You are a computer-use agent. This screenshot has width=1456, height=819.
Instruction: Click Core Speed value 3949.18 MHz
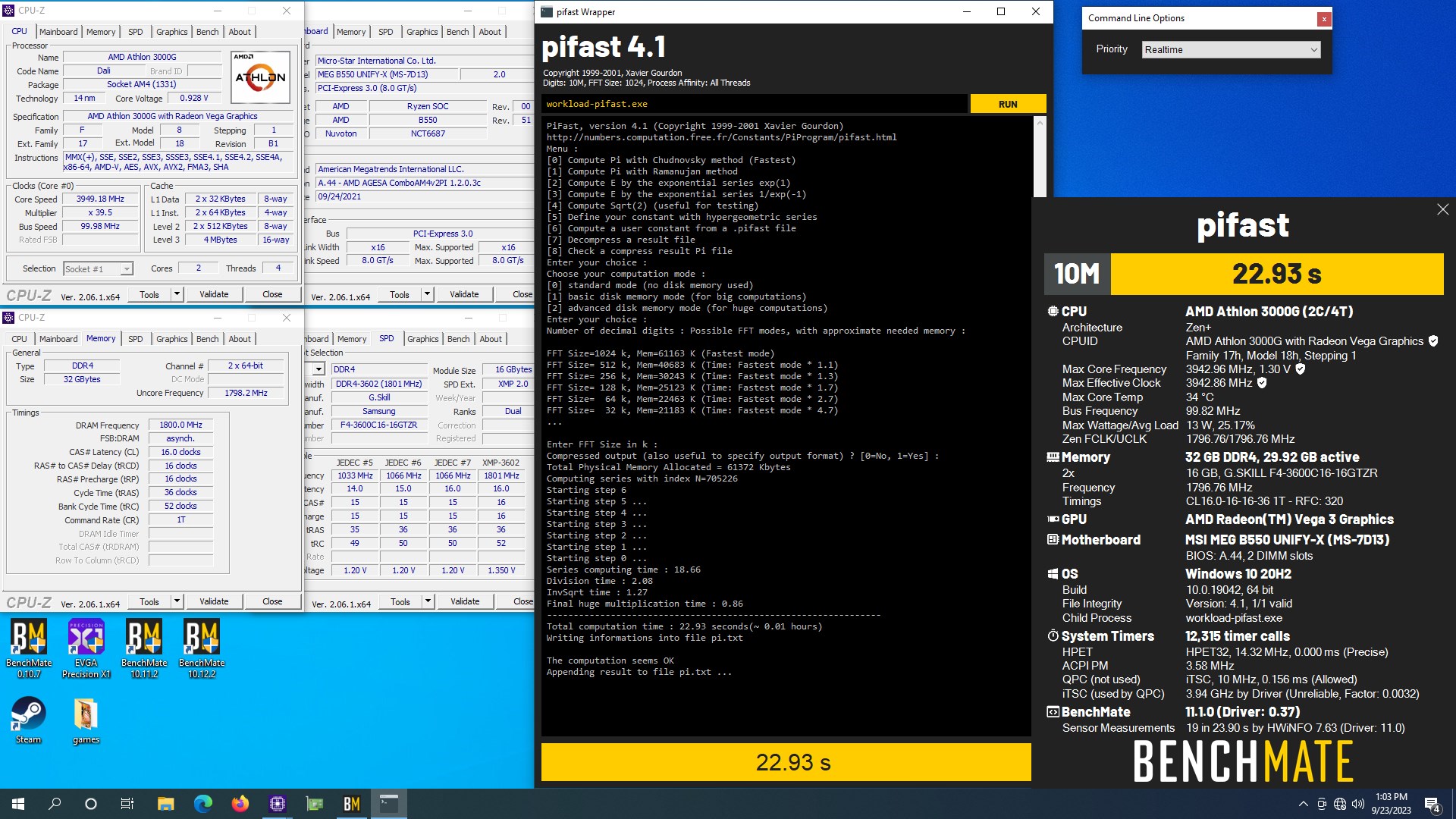[x=101, y=199]
